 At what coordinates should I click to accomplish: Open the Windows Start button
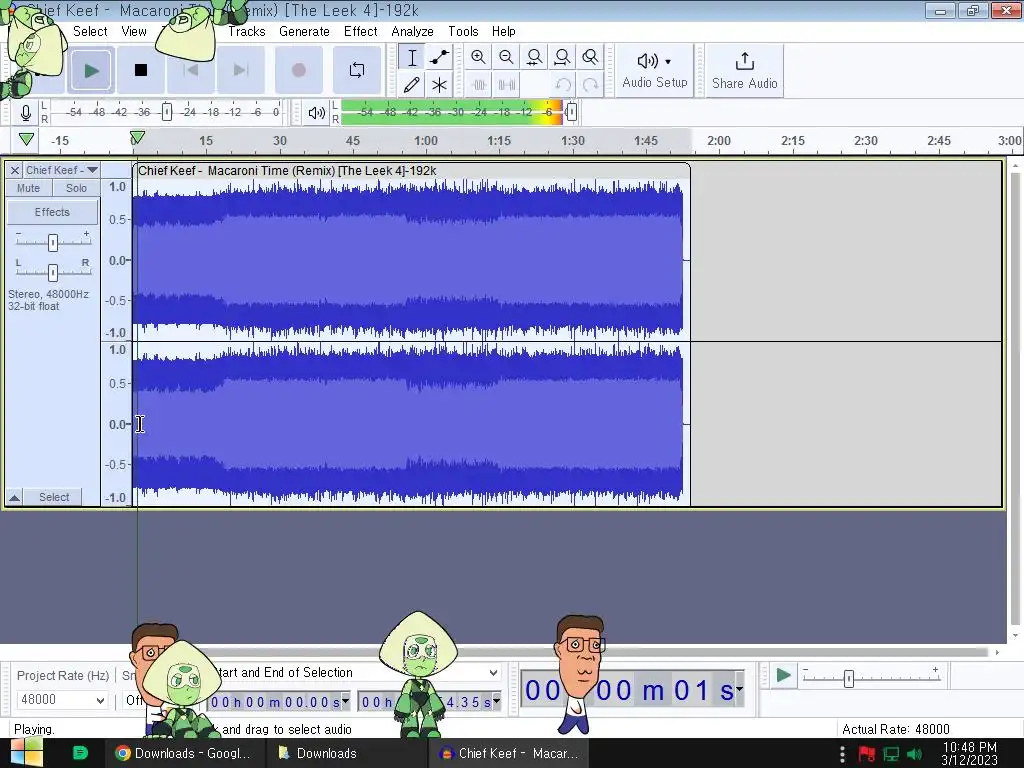[25, 753]
